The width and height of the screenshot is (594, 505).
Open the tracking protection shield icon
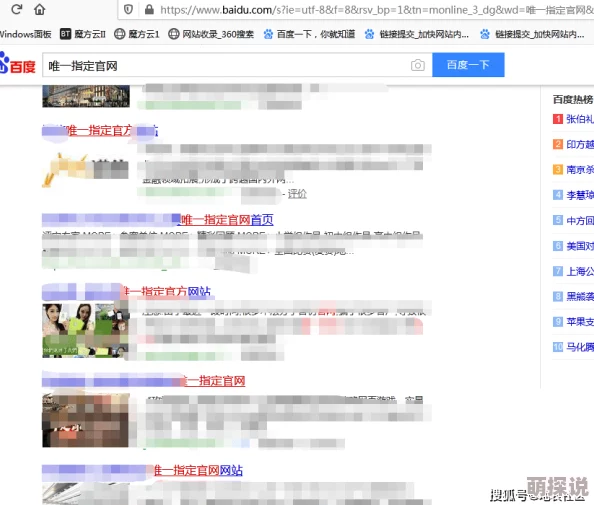[128, 9]
